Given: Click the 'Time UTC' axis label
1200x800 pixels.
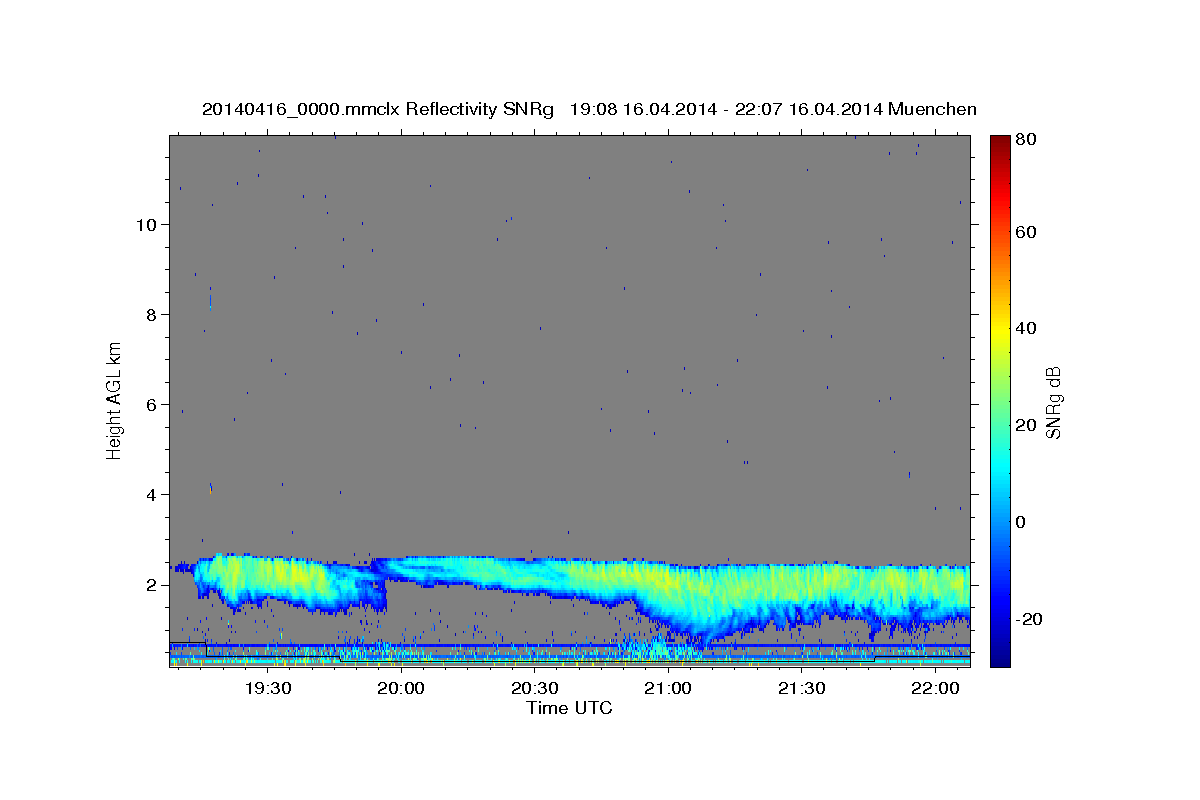Looking at the screenshot, I should pyautogui.click(x=569, y=708).
